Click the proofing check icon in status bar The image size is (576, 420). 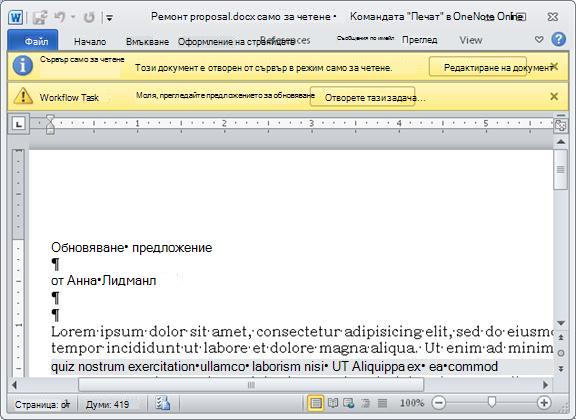point(163,403)
